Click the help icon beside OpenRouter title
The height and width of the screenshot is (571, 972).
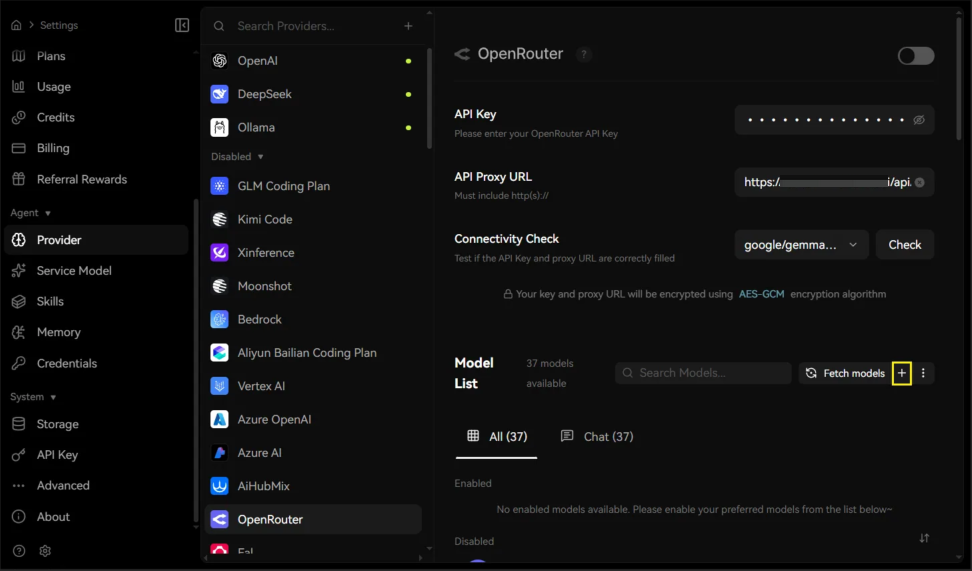pyautogui.click(x=583, y=55)
